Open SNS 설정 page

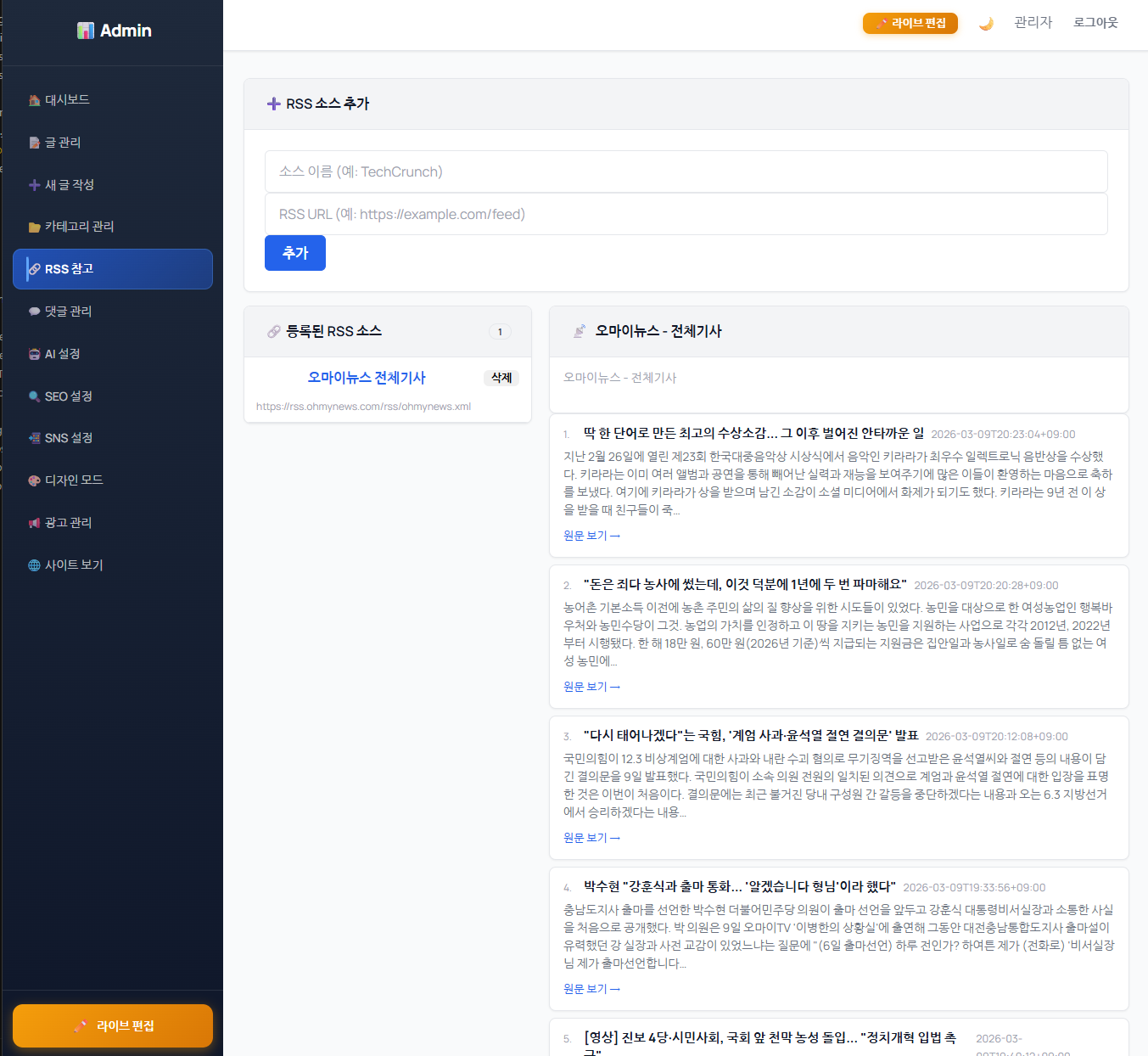tap(68, 438)
